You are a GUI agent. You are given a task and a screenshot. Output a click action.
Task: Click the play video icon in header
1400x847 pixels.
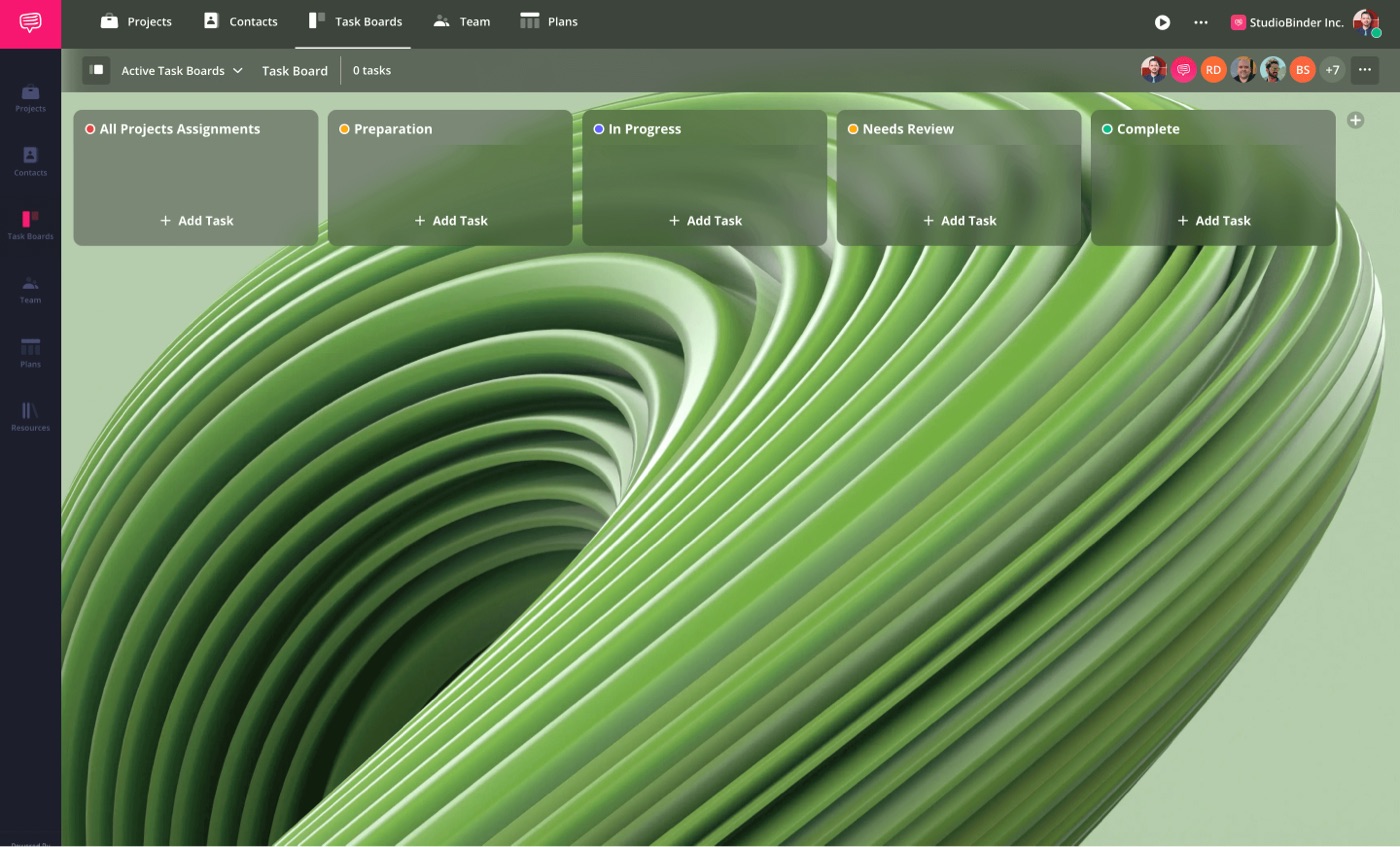click(x=1162, y=22)
